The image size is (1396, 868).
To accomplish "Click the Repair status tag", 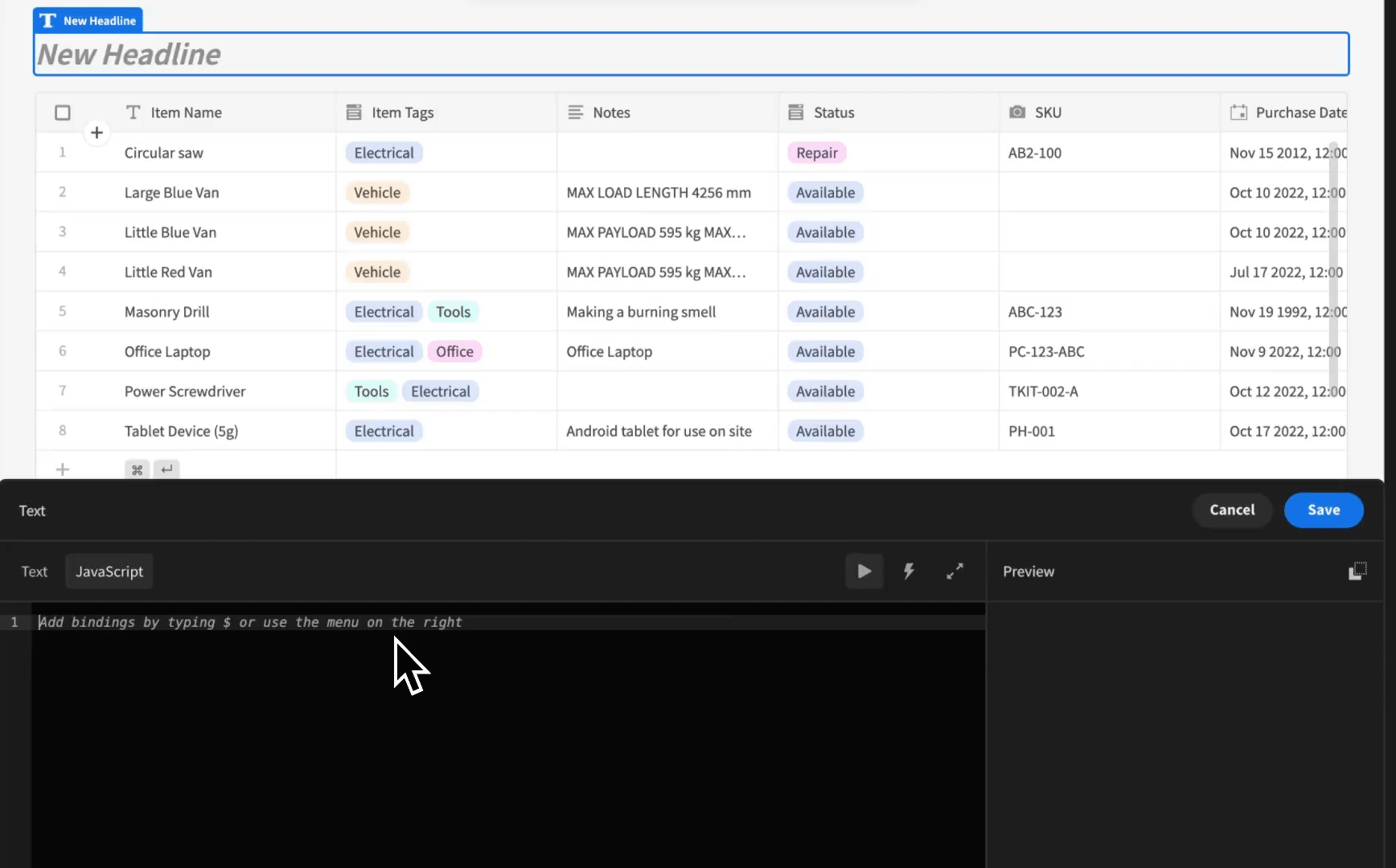I will tap(816, 153).
